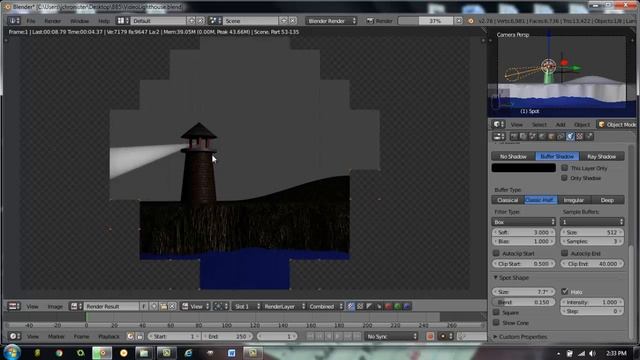Select Ray Shadow option
The image size is (640, 360).
coord(601,156)
